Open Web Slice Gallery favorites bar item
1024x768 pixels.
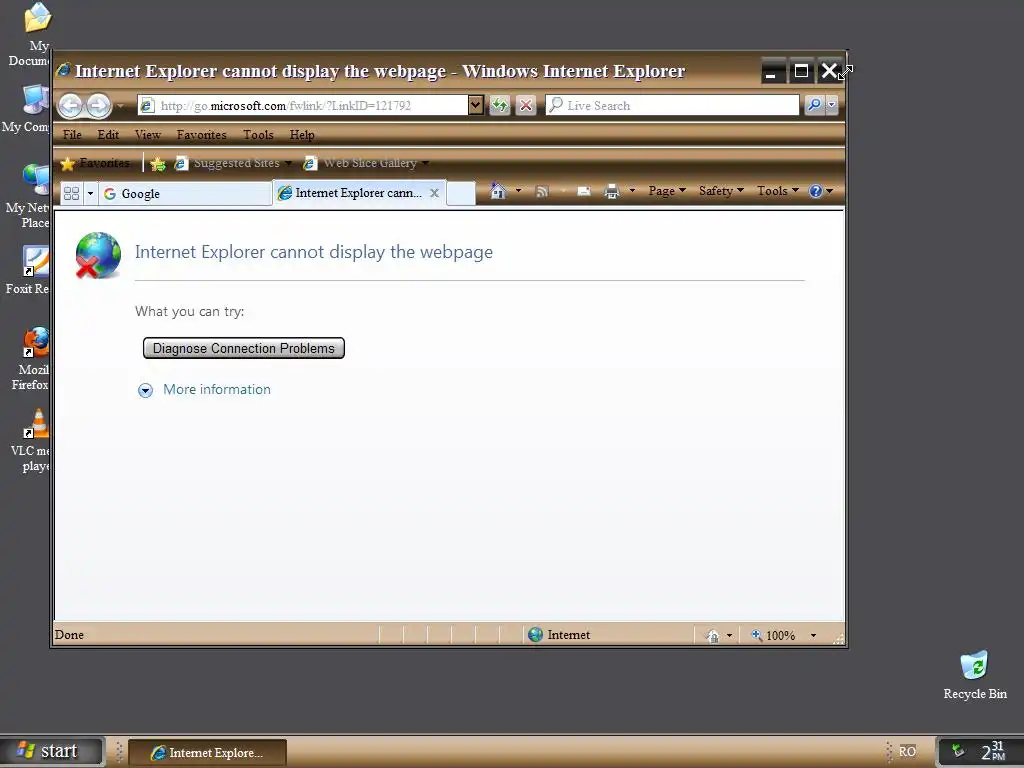366,163
